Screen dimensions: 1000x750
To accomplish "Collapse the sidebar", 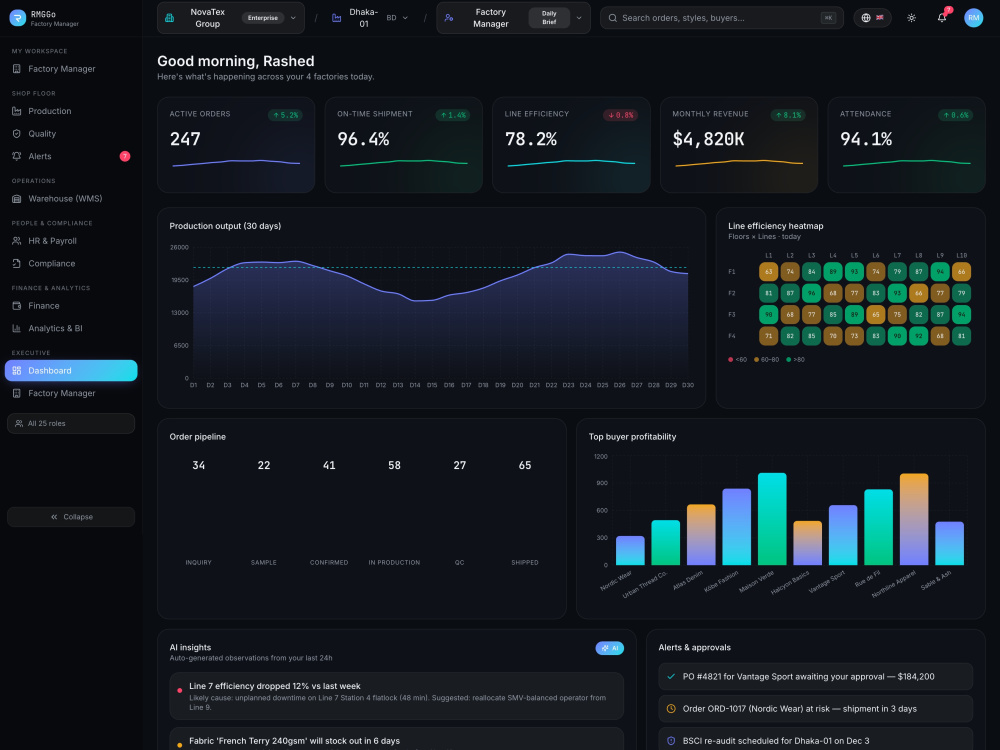I will point(71,517).
